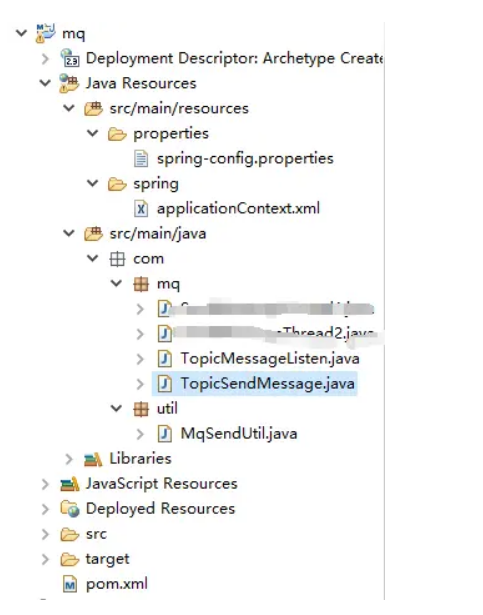Expand the TopicMessageListen.java node
Image resolution: width=483 pixels, height=615 pixels.
click(x=140, y=359)
